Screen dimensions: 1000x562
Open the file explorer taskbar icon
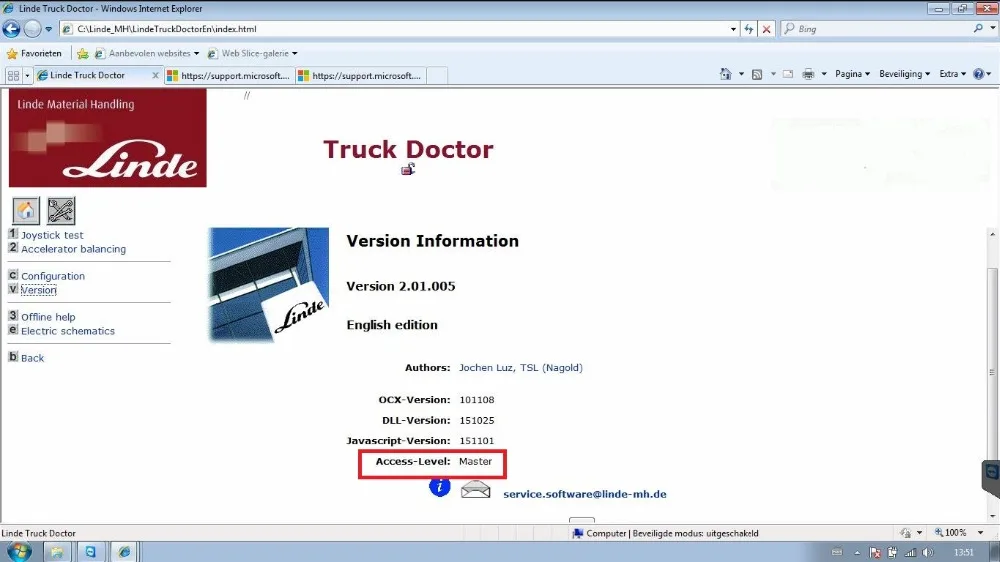pos(56,552)
